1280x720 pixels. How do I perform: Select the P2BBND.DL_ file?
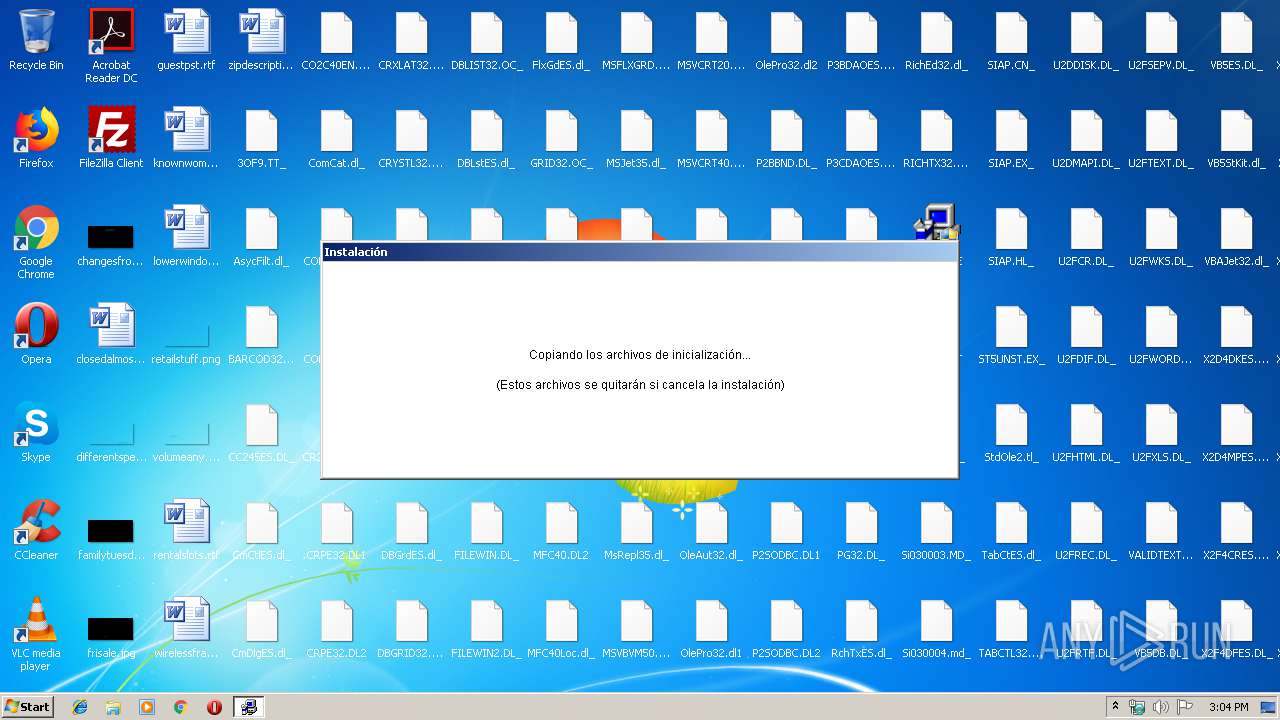(x=786, y=138)
